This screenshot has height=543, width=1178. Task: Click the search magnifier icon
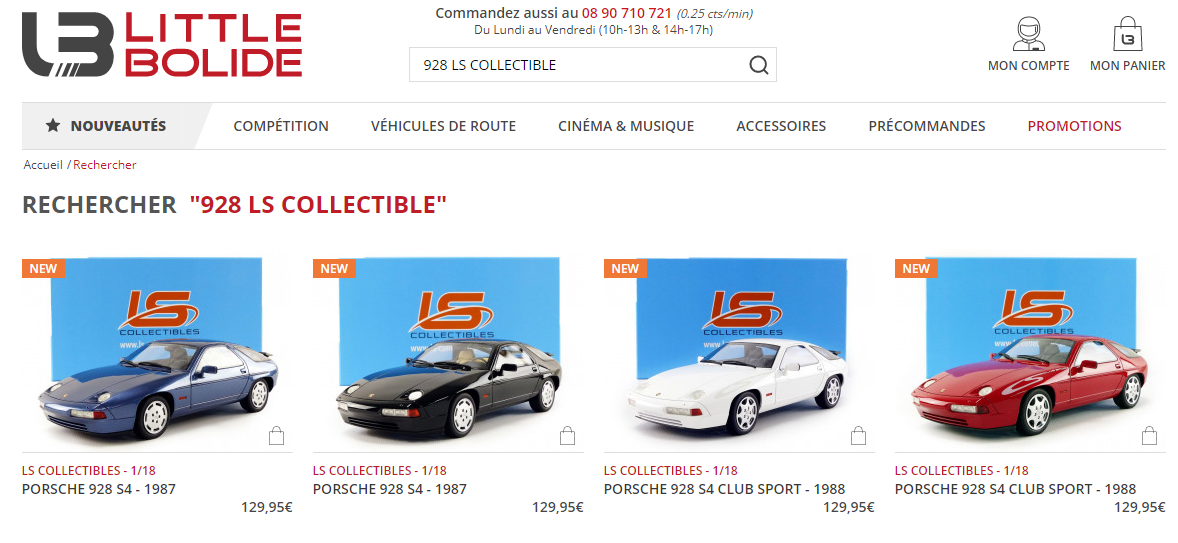[759, 65]
